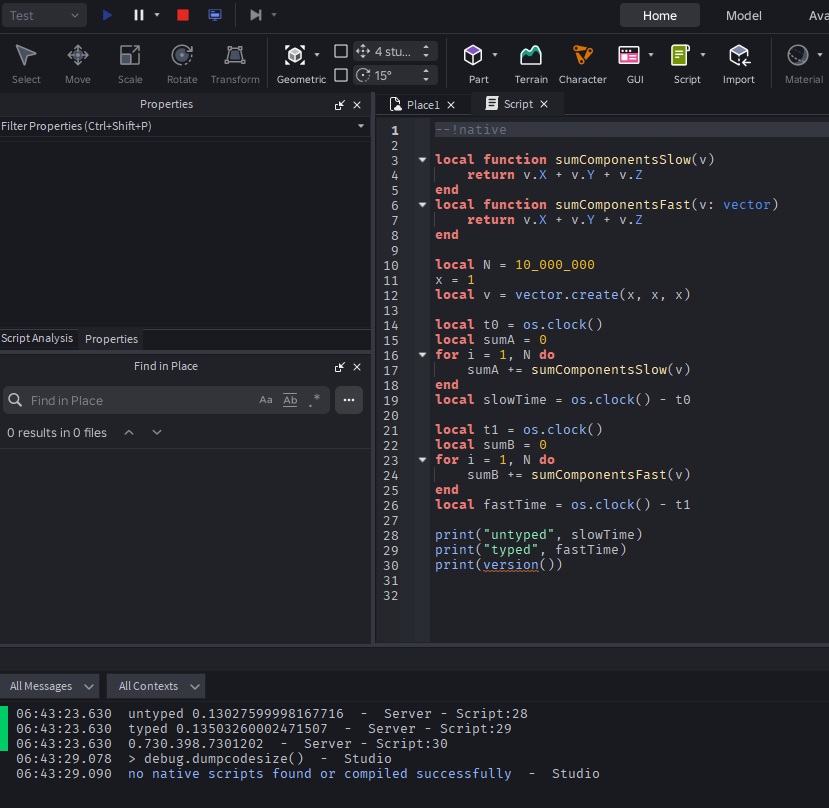Open the Geometric mode dropdown arrow
Viewport: 829px width, 808px height.
317,55
